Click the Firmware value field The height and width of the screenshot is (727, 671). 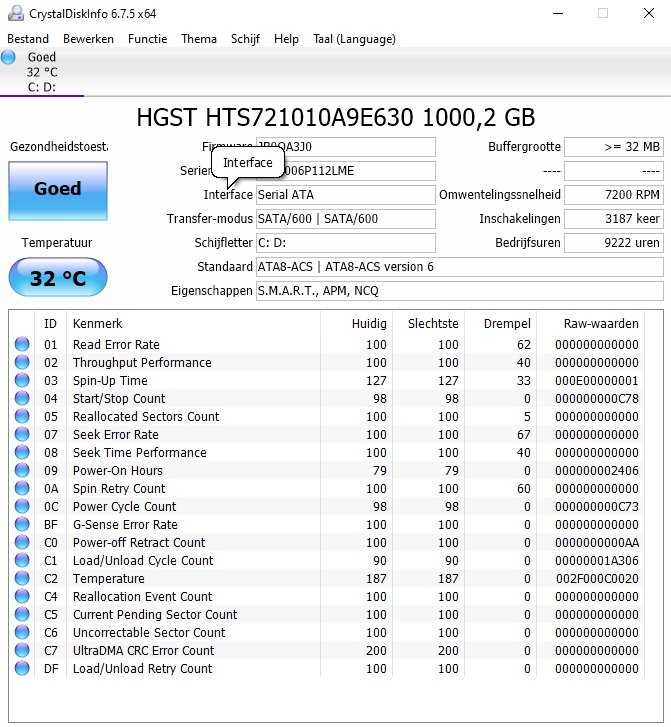pos(346,147)
